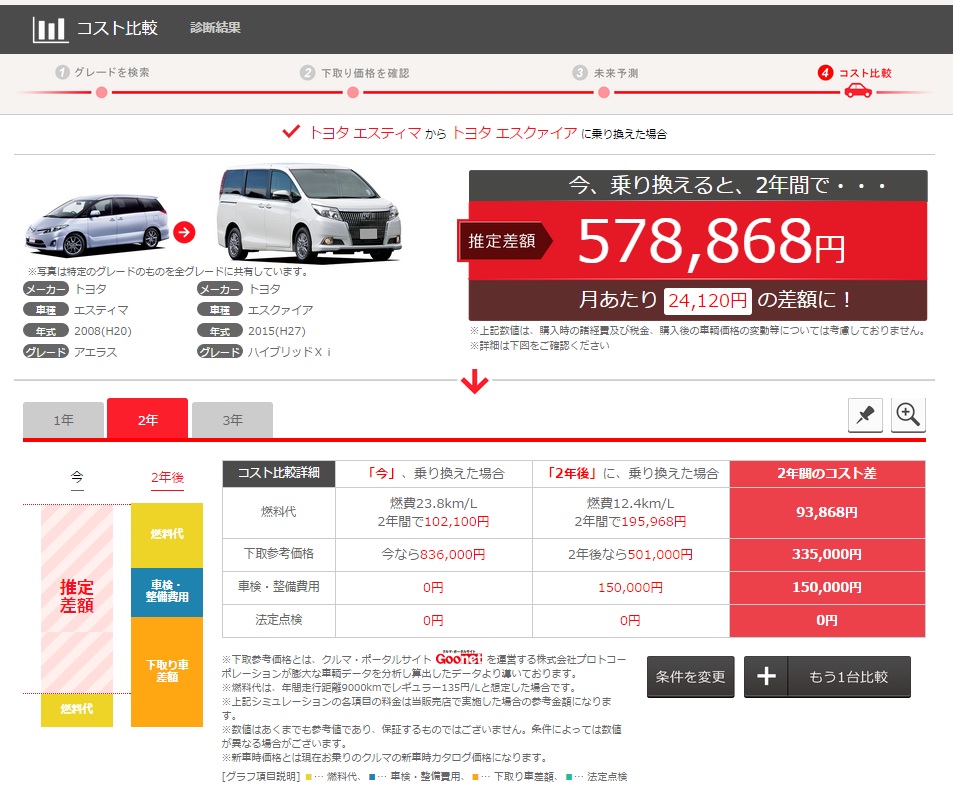Image resolution: width=953 pixels, height=793 pixels.
Task: Click the orange 下取り車差額 bar segment
Action: coord(167,671)
